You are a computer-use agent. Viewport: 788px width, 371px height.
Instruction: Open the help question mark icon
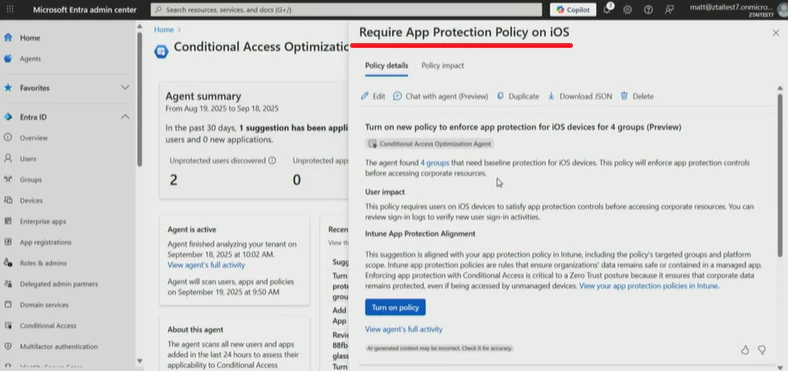click(648, 10)
